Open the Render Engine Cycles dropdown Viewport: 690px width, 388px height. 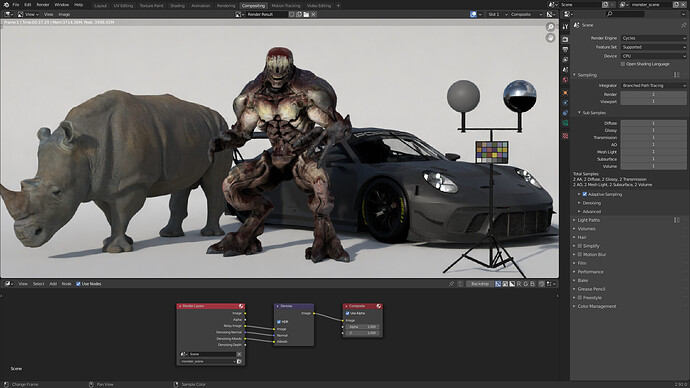(653, 38)
